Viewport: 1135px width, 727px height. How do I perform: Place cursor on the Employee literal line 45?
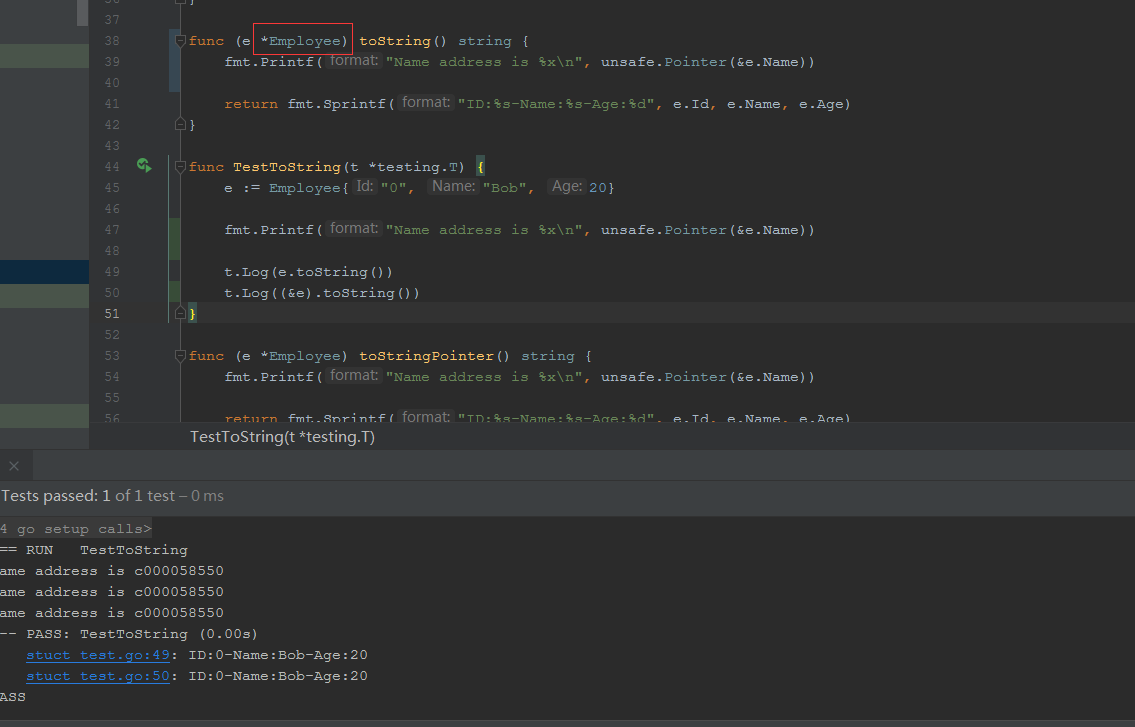[x=305, y=187]
